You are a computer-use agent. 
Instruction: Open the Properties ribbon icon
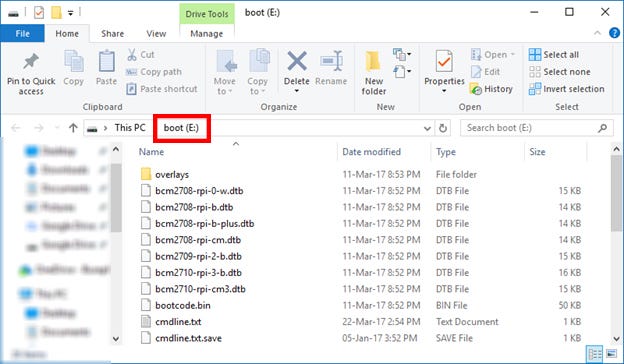tap(444, 61)
